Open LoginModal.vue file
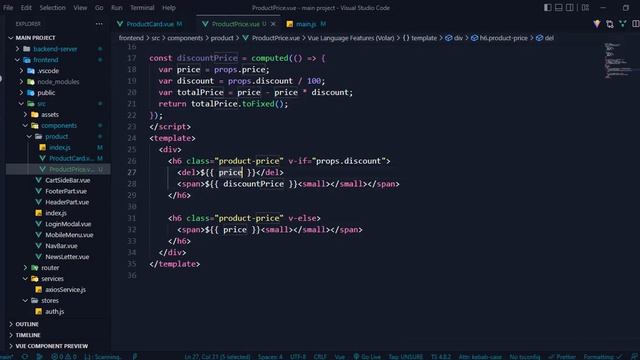This screenshot has width=640, height=360. (68, 224)
